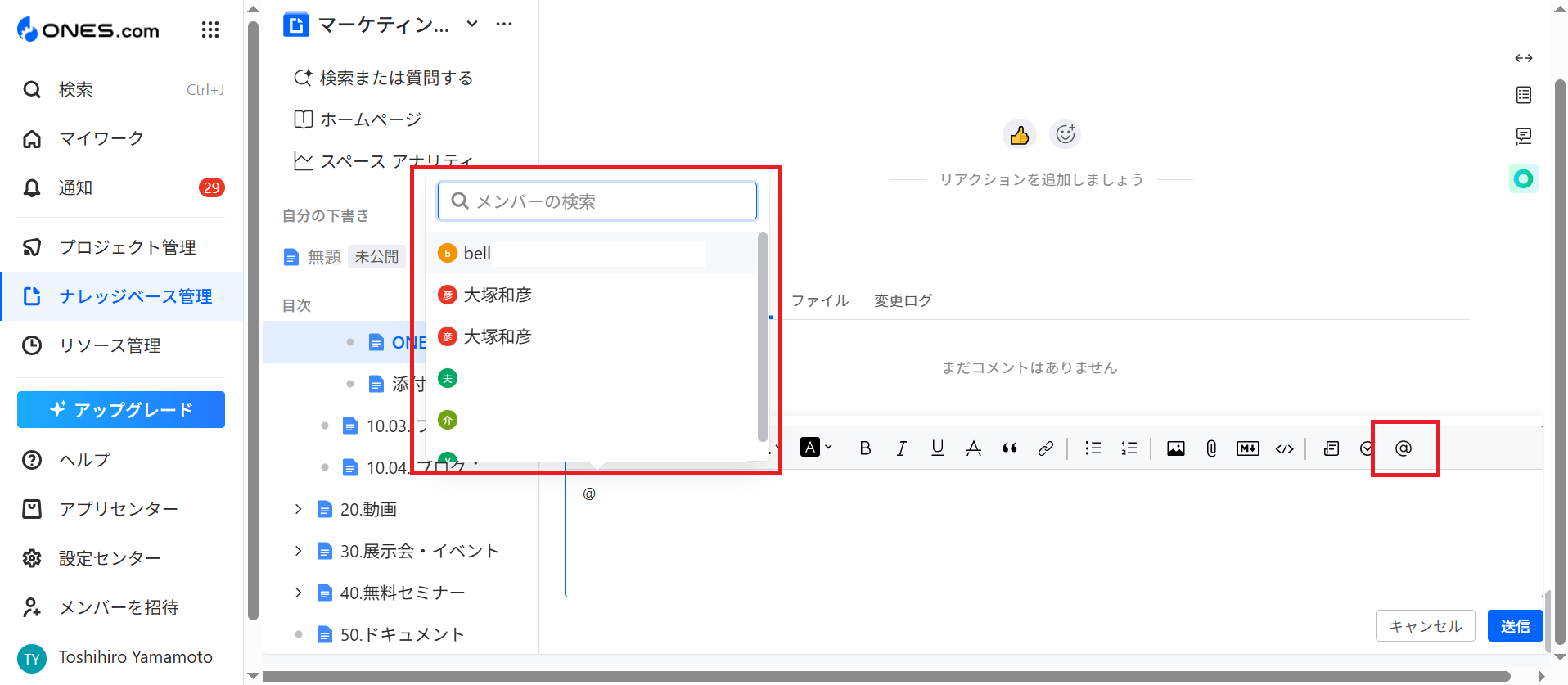Open Resource Management (リソース管理)

(x=123, y=345)
